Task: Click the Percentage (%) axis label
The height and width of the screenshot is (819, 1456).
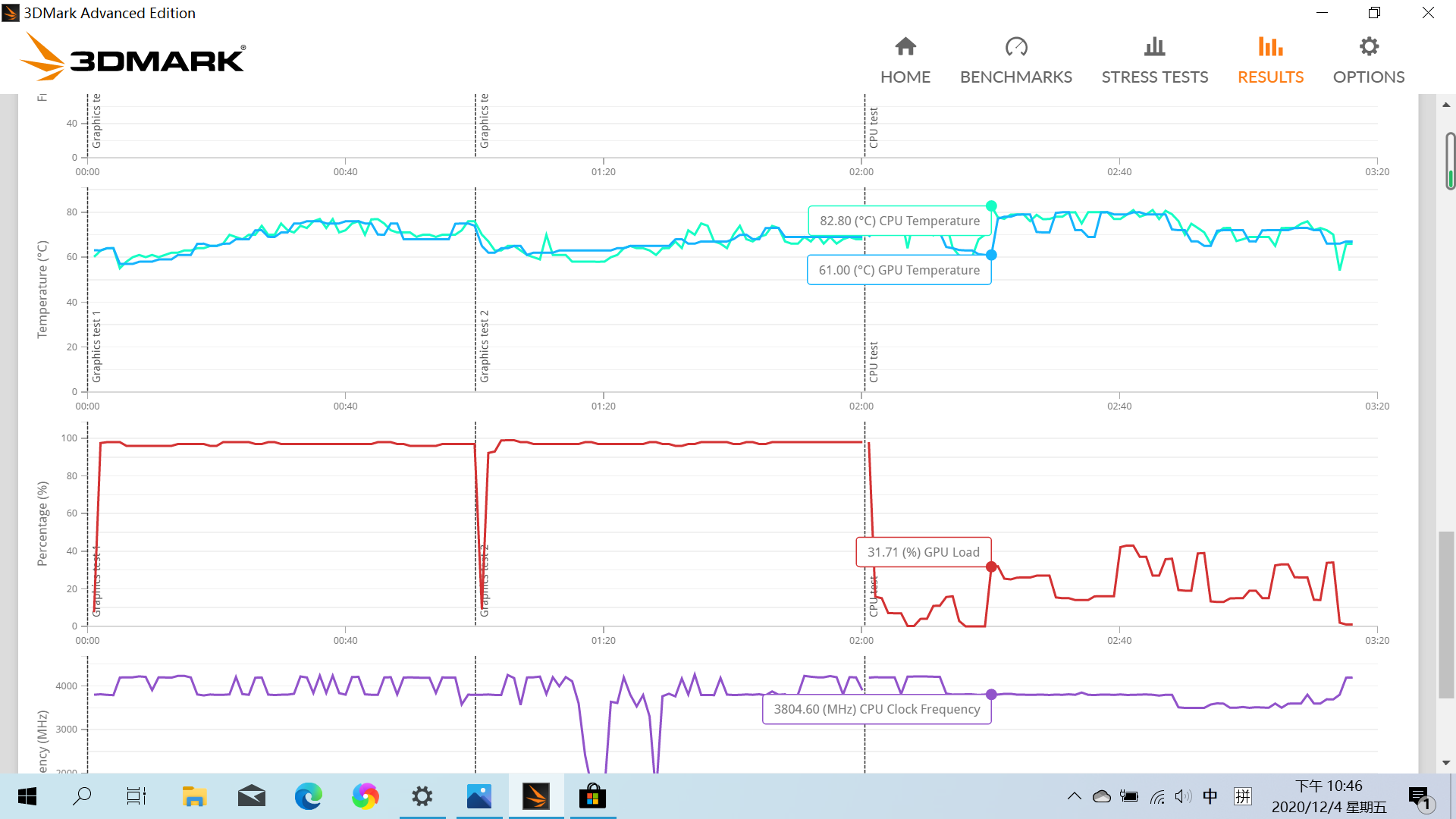Action: 42,523
